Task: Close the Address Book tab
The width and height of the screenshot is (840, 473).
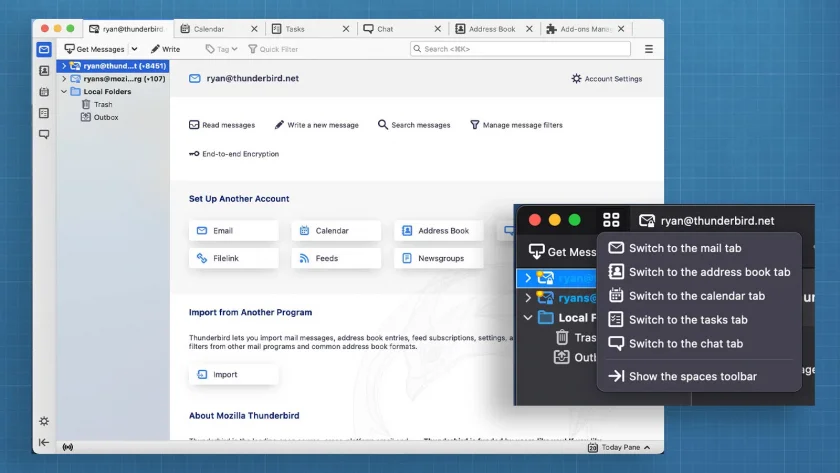Action: [x=529, y=29]
